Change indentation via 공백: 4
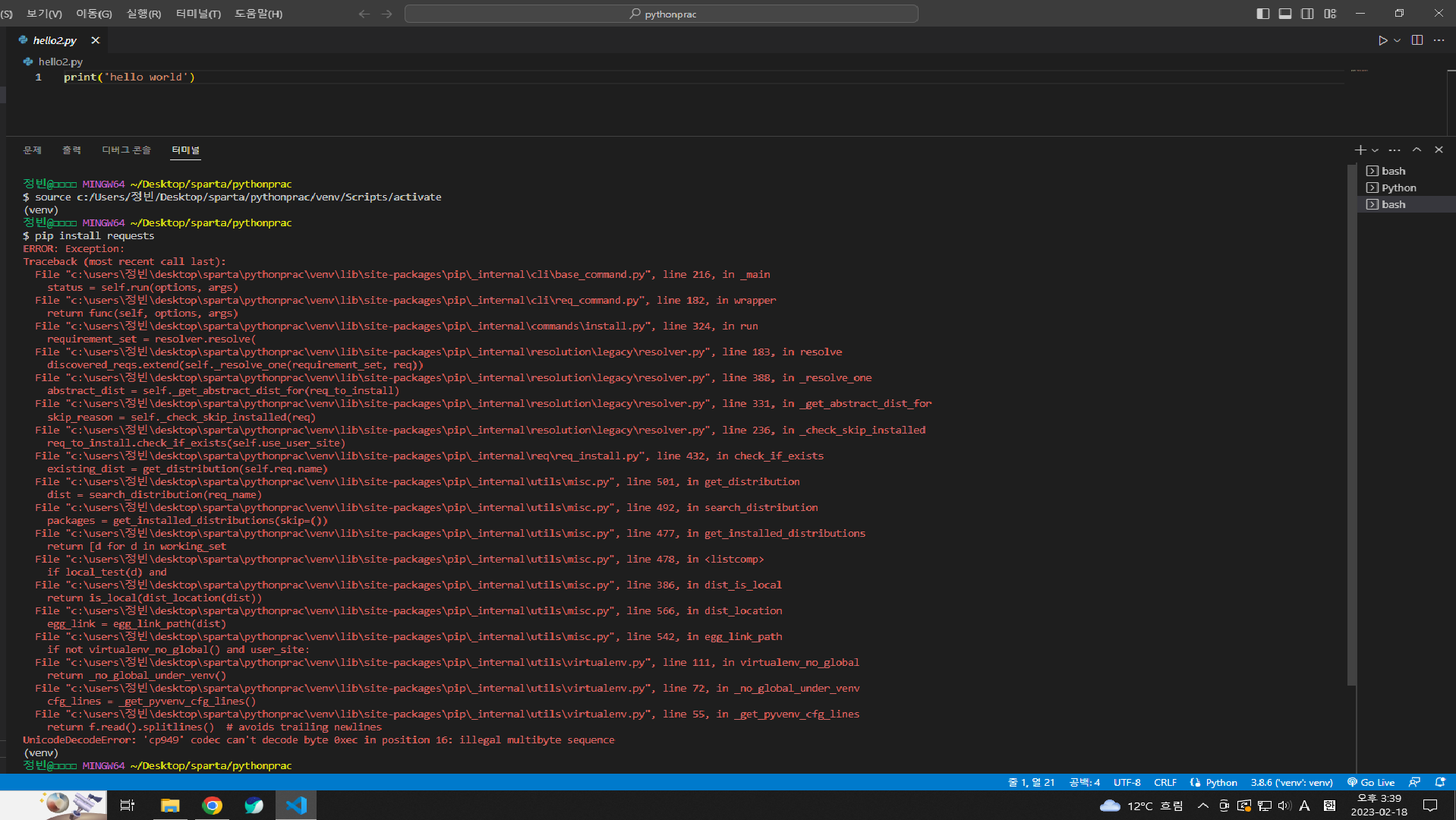Screen dimensions: 1456x820 pos(1084,783)
